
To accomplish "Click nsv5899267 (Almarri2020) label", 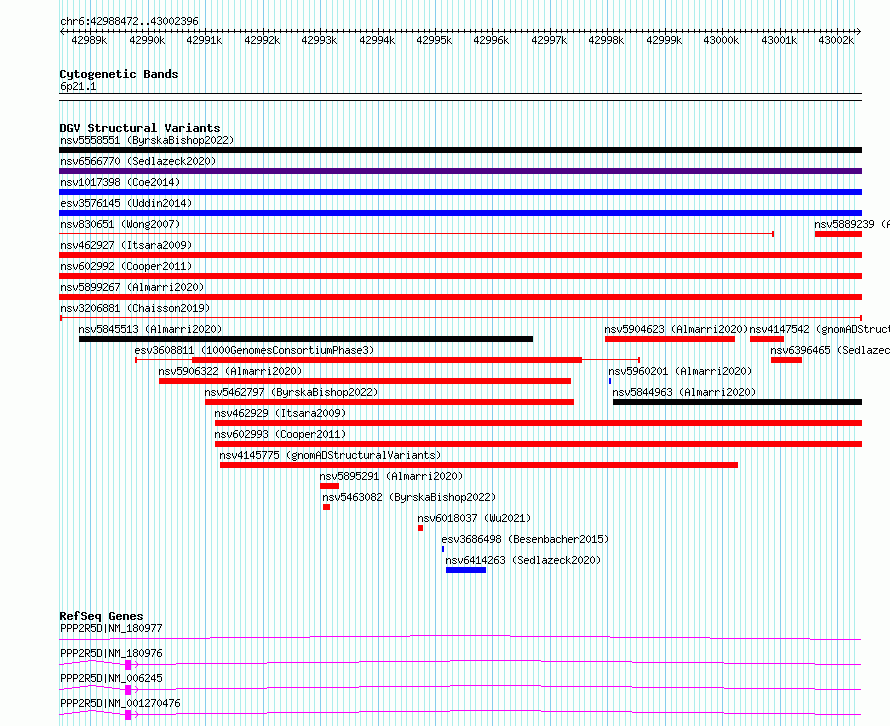I will [132, 287].
